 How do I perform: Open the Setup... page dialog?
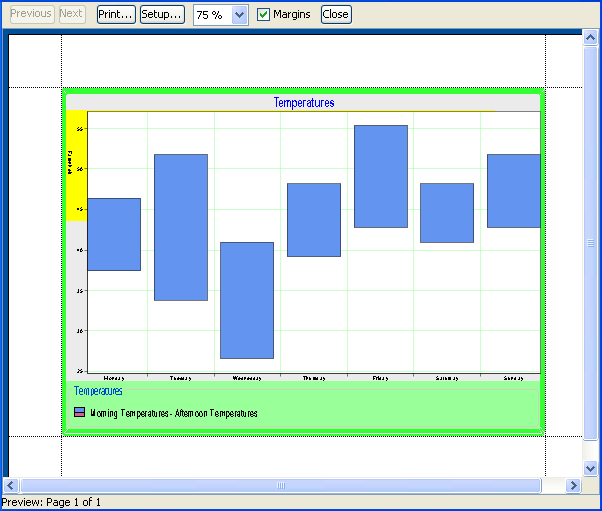(162, 14)
